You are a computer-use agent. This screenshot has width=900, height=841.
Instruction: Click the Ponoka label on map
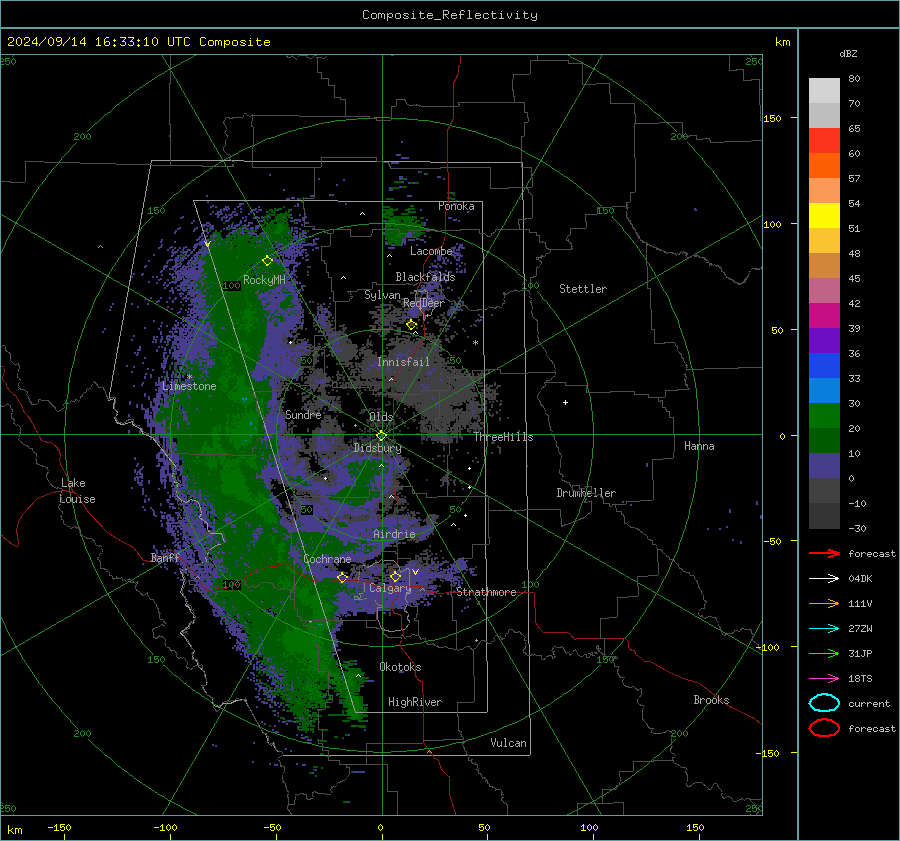click(456, 206)
